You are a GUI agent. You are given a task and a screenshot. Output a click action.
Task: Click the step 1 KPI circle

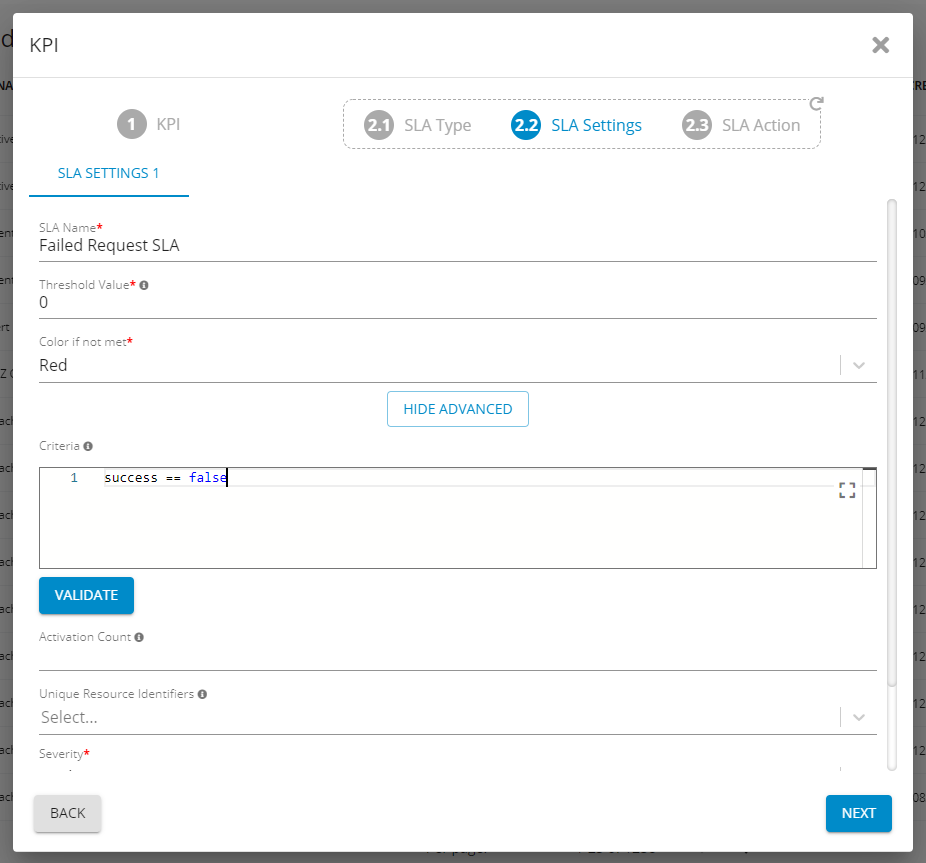(x=131, y=125)
